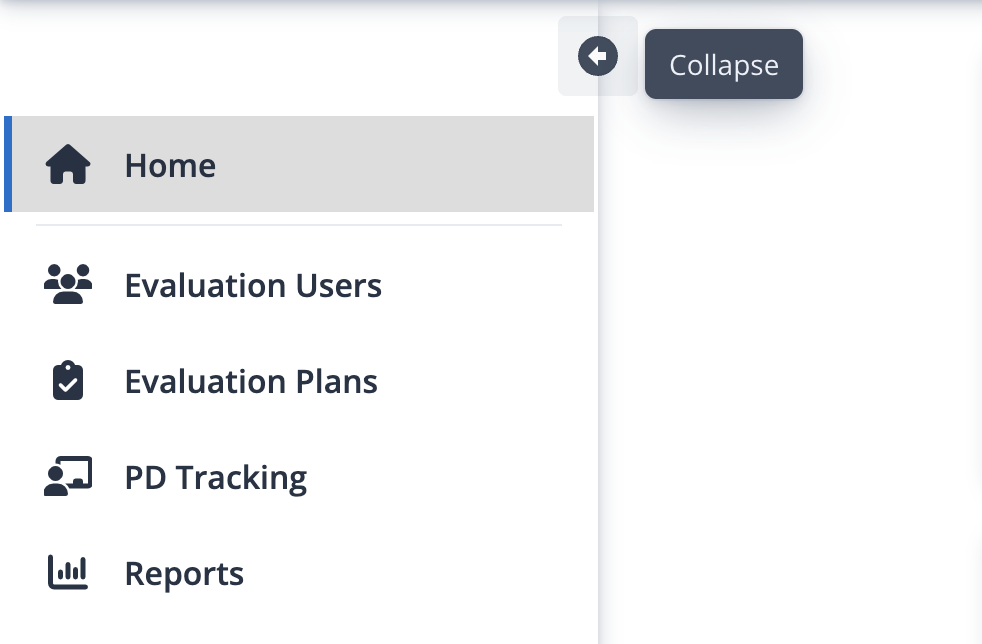Viewport: 982px width, 644px height.
Task: Click the Evaluation Users people icon
Action: pyautogui.click(x=68, y=284)
